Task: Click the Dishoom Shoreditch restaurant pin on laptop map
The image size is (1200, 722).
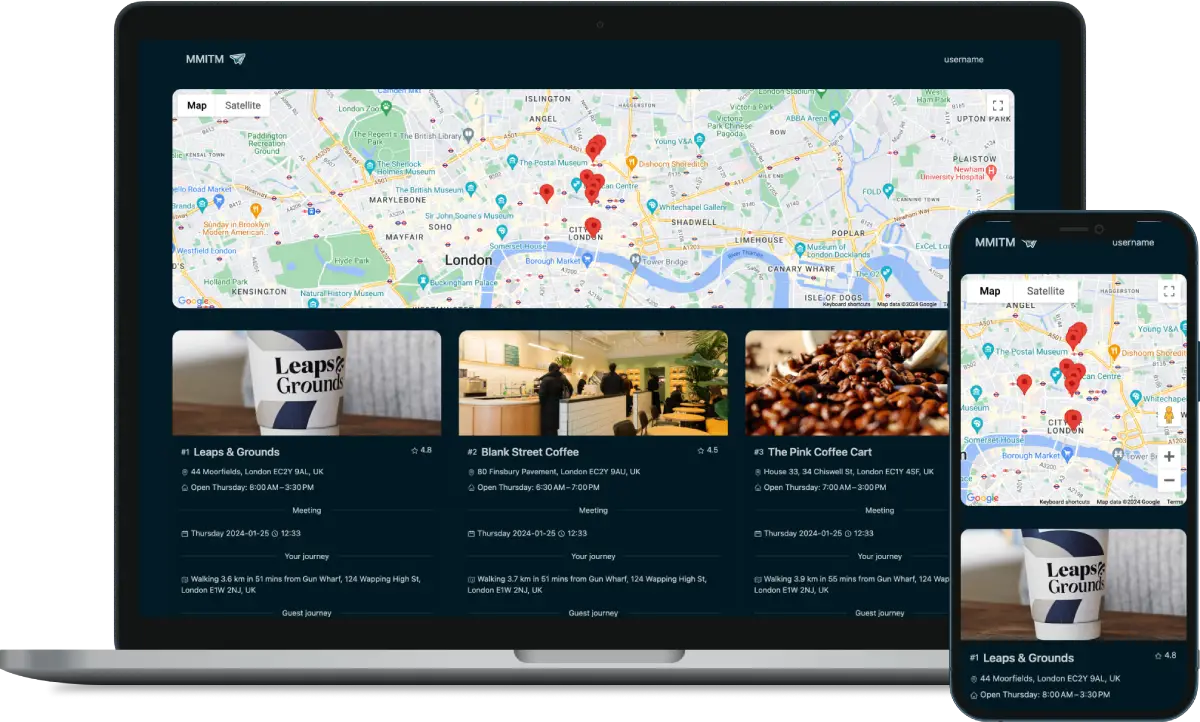Action: [x=631, y=162]
